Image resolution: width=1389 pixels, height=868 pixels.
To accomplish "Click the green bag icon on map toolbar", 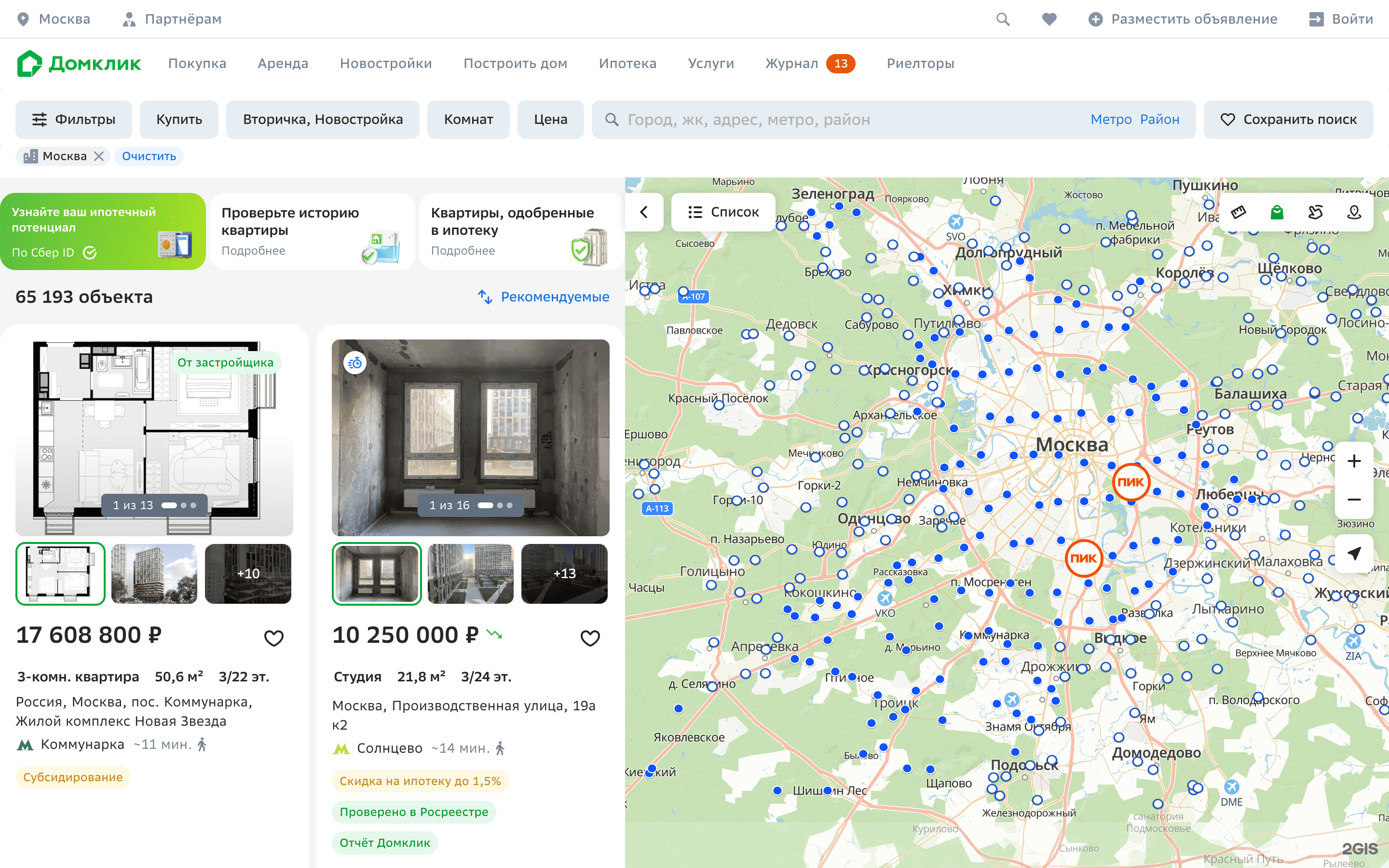I will (1277, 212).
